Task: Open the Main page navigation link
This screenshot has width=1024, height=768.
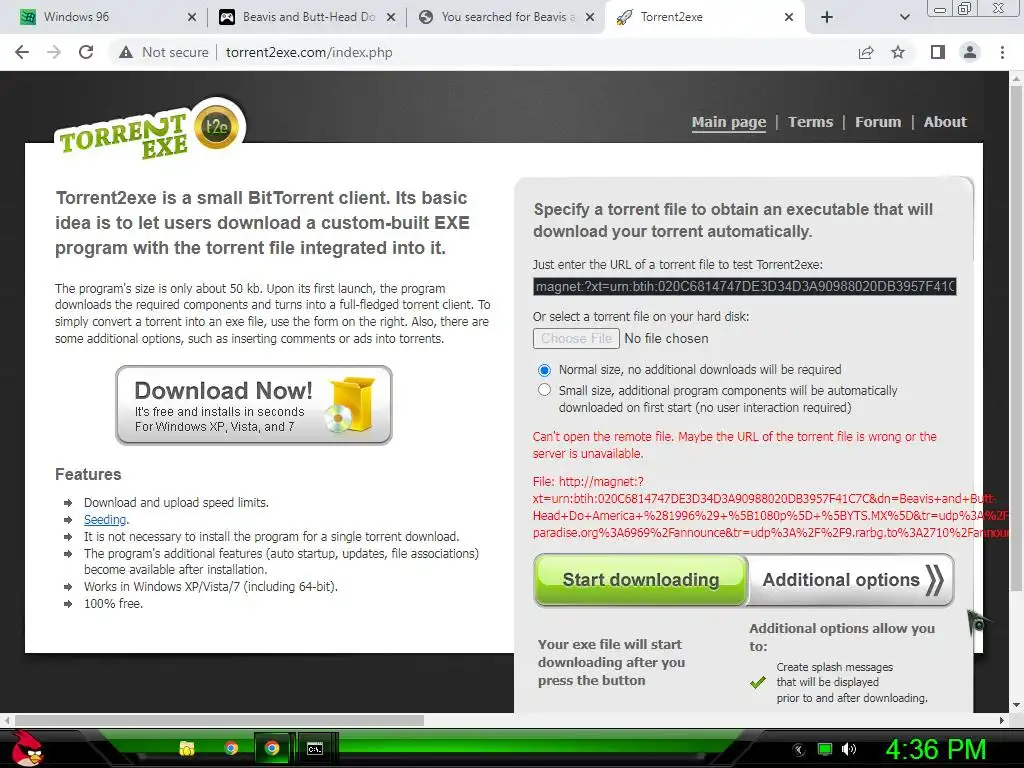Action: pos(729,122)
